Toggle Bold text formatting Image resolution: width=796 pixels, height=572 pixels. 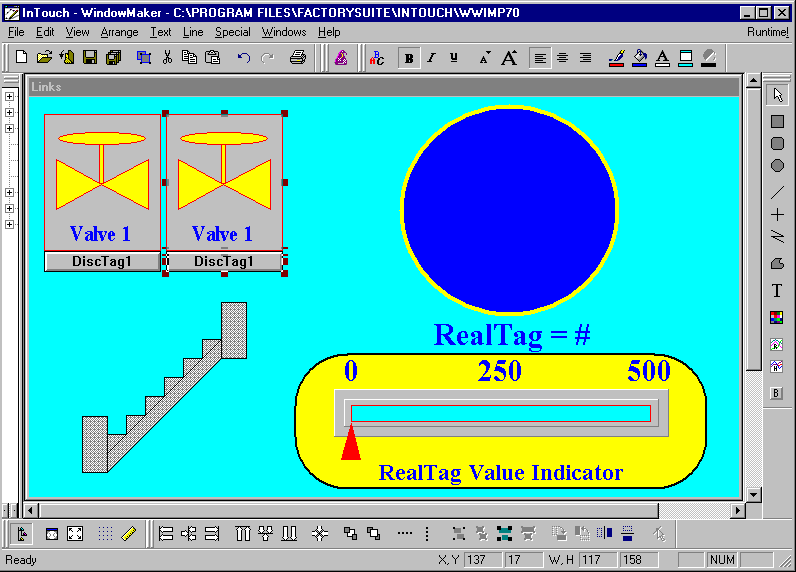point(409,58)
